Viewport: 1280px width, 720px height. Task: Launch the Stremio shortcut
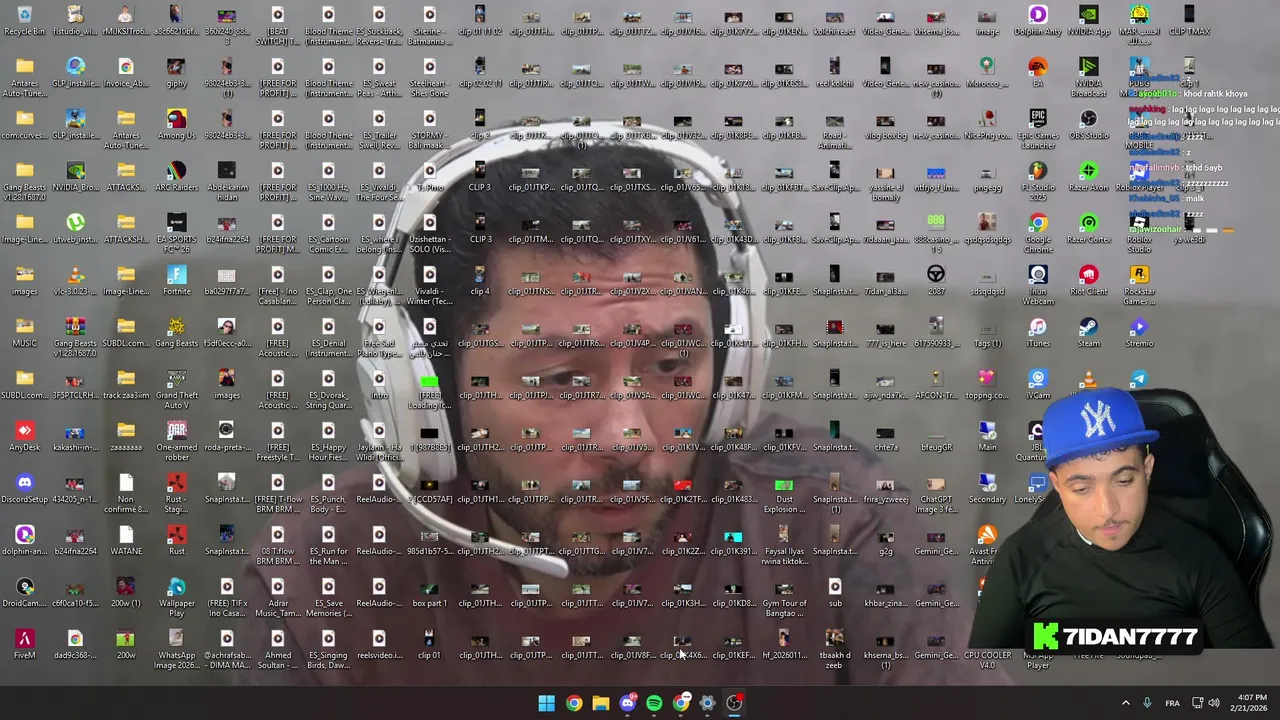1139,332
